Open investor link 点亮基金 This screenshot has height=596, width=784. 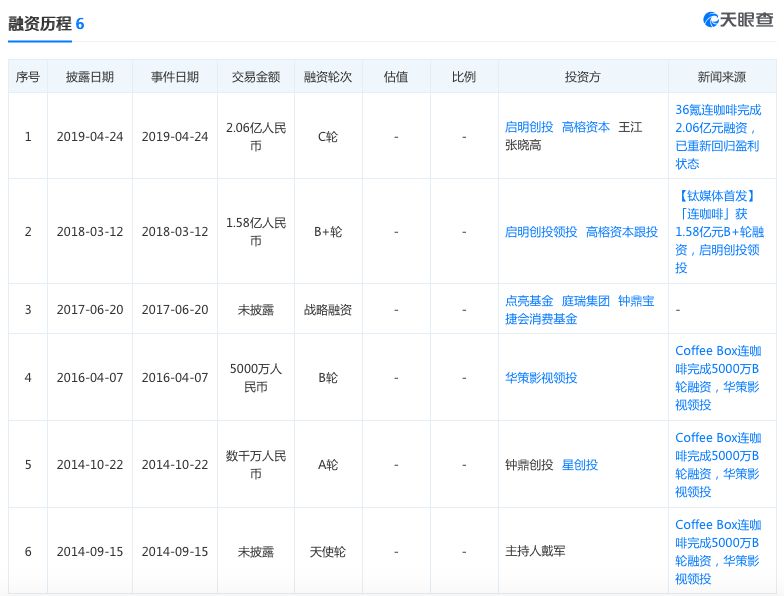click(529, 301)
